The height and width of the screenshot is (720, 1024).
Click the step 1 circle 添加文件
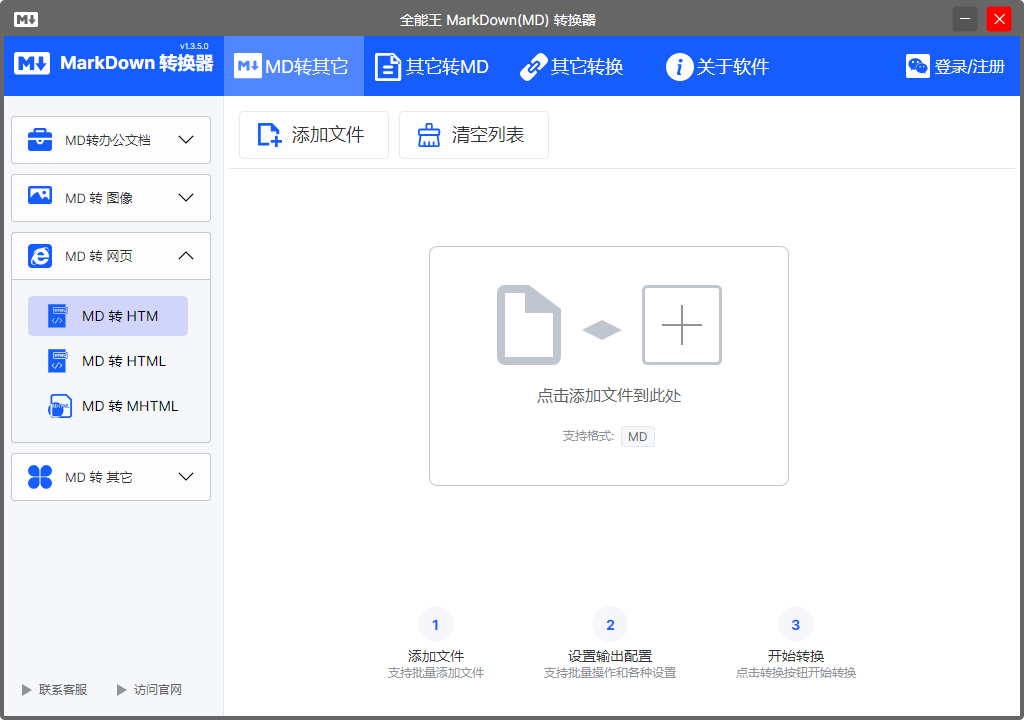[436, 625]
